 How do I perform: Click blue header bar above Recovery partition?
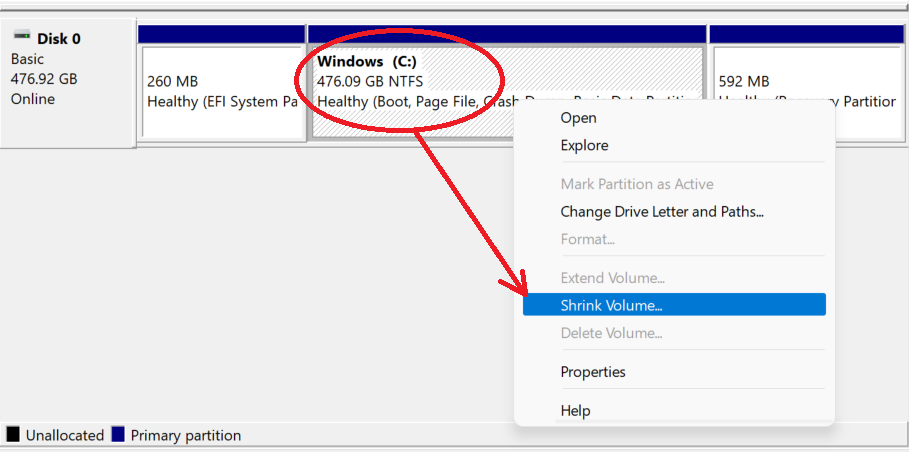(806, 34)
